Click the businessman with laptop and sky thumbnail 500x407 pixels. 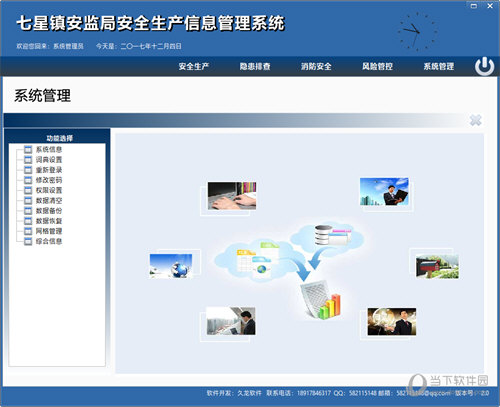tap(384, 192)
